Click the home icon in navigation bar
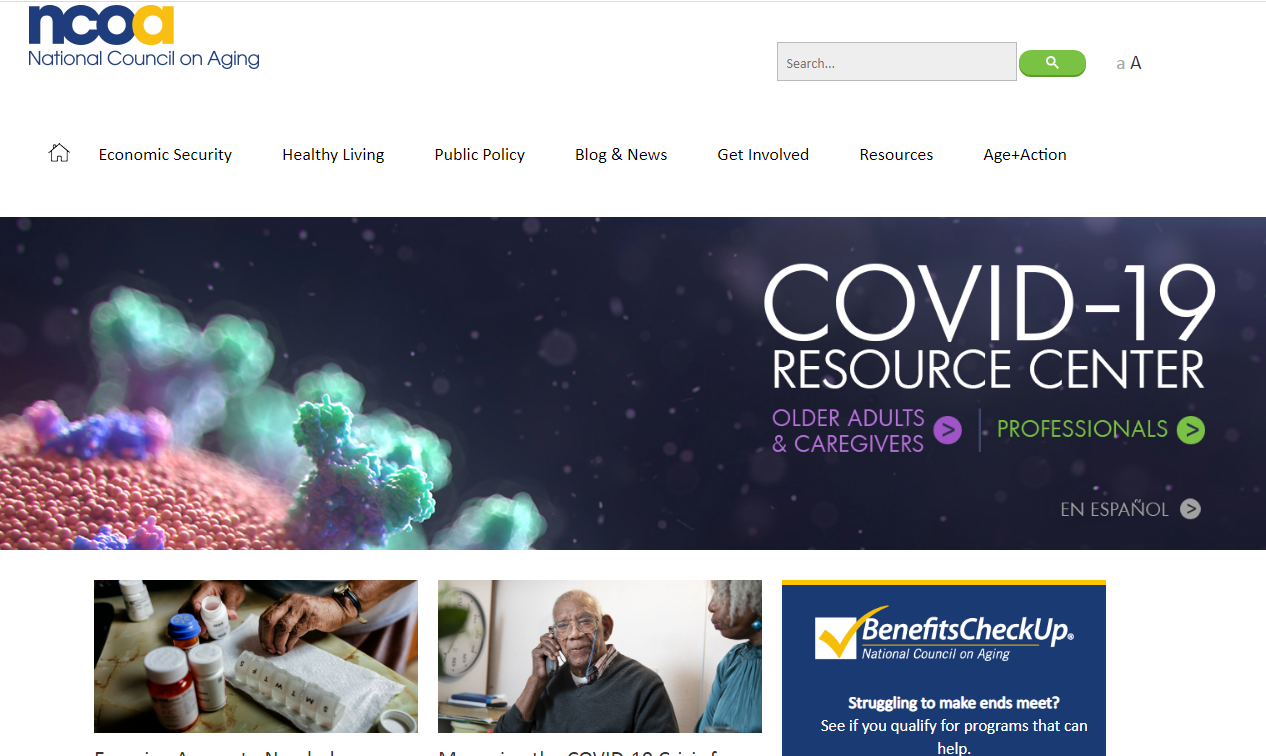This screenshot has height=756, width=1266. (59, 153)
